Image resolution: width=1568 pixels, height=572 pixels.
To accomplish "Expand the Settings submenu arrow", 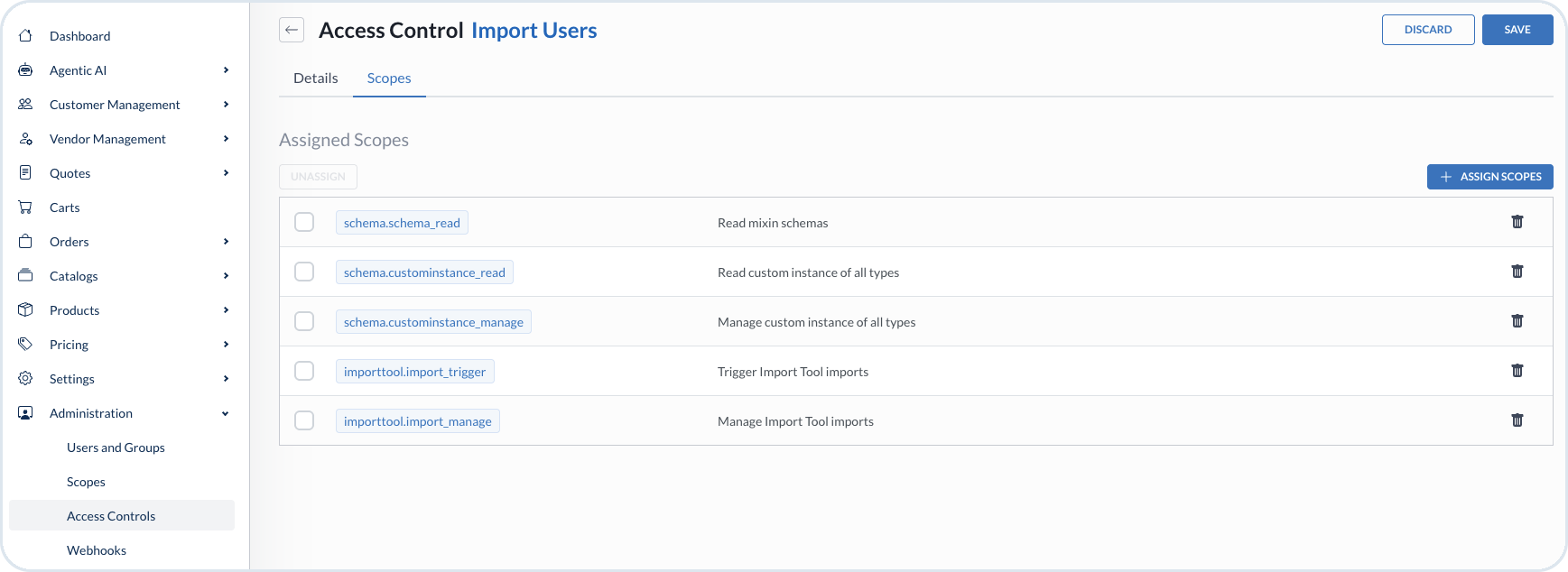I will click(226, 379).
